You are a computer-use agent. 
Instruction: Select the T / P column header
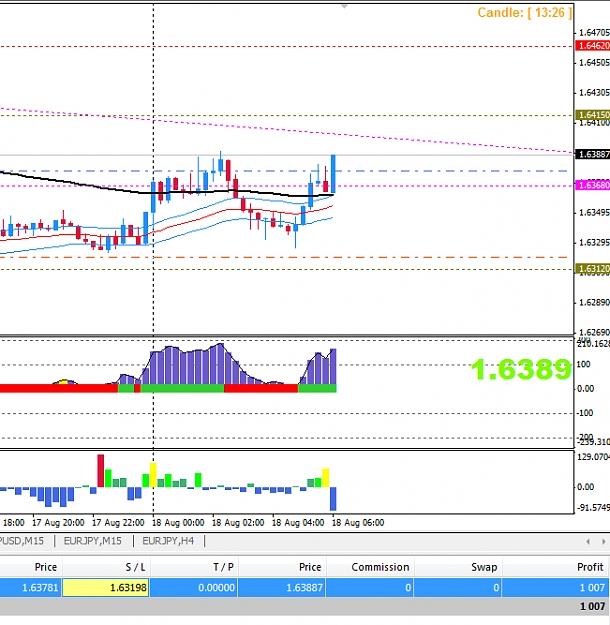[194, 567]
